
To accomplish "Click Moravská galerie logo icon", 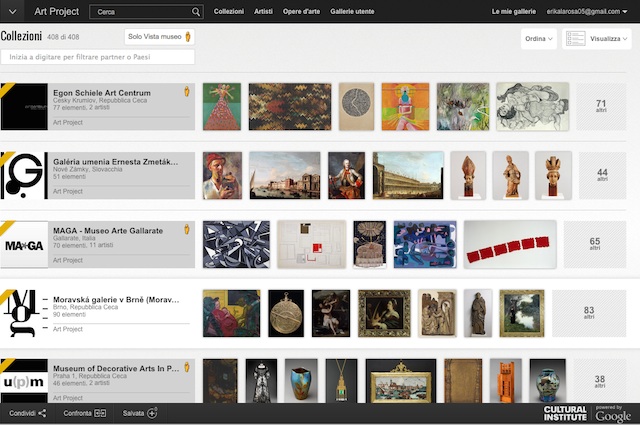I will (x=24, y=314).
